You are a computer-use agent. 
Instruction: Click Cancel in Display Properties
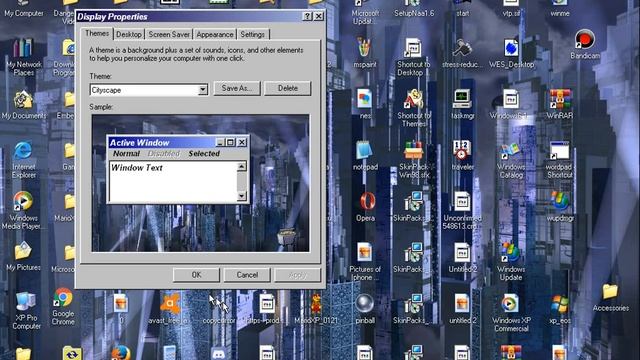coord(247,275)
